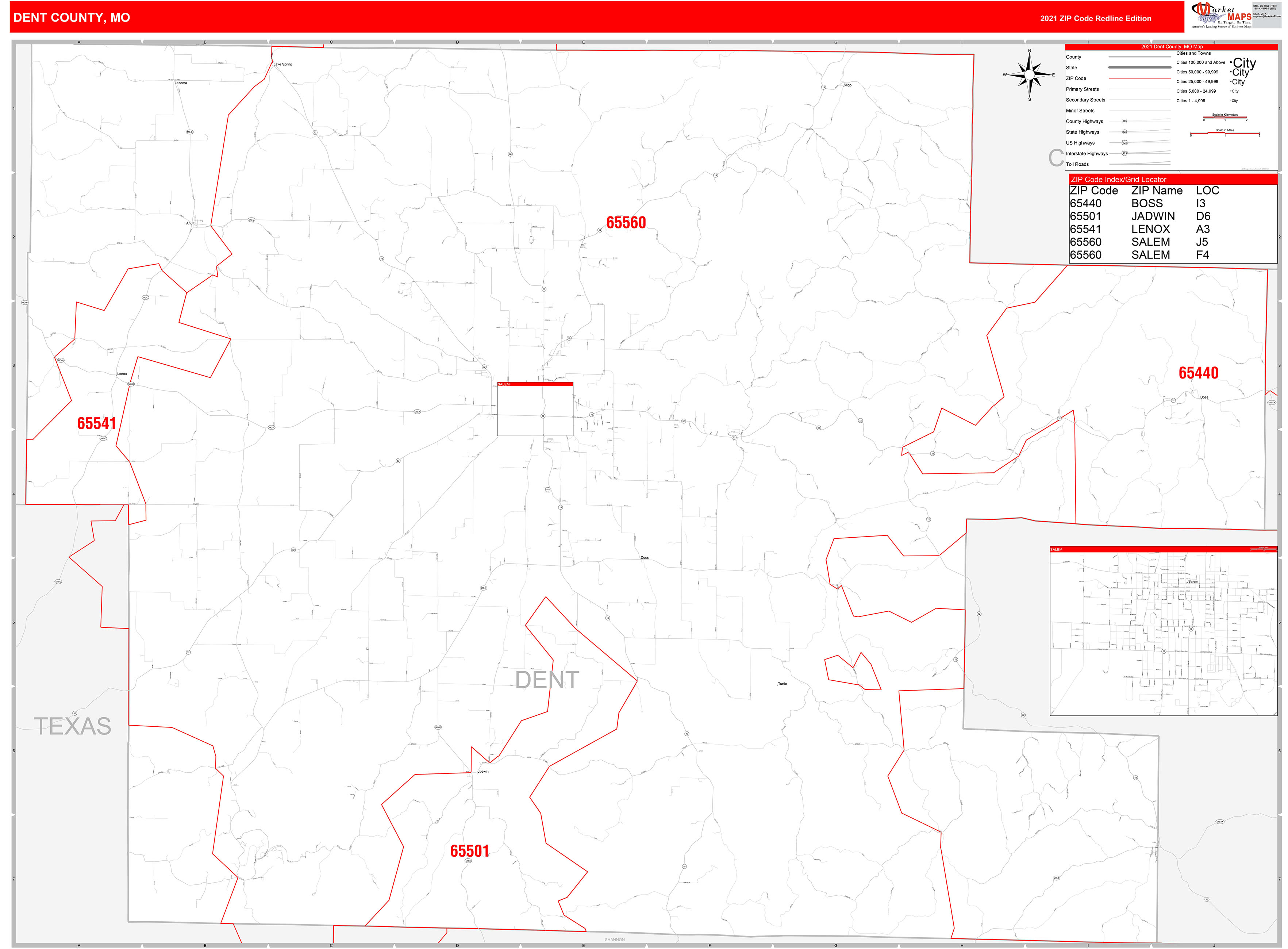
Task: Click the State Highways symbol in legend
Action: pyautogui.click(x=1125, y=131)
